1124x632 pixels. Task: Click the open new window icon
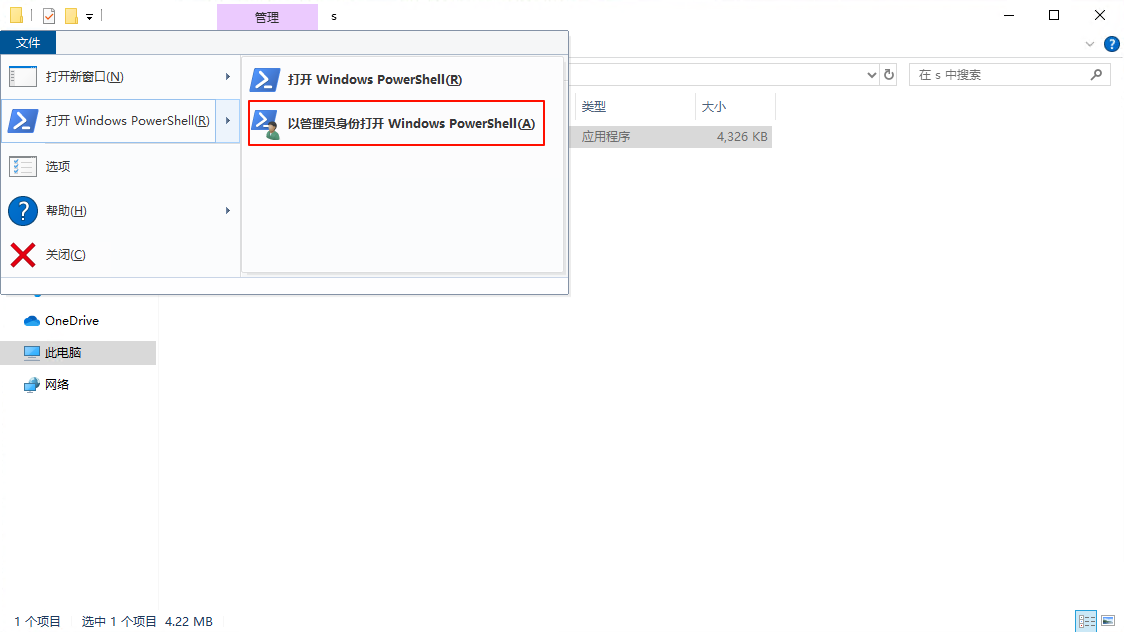[23, 77]
